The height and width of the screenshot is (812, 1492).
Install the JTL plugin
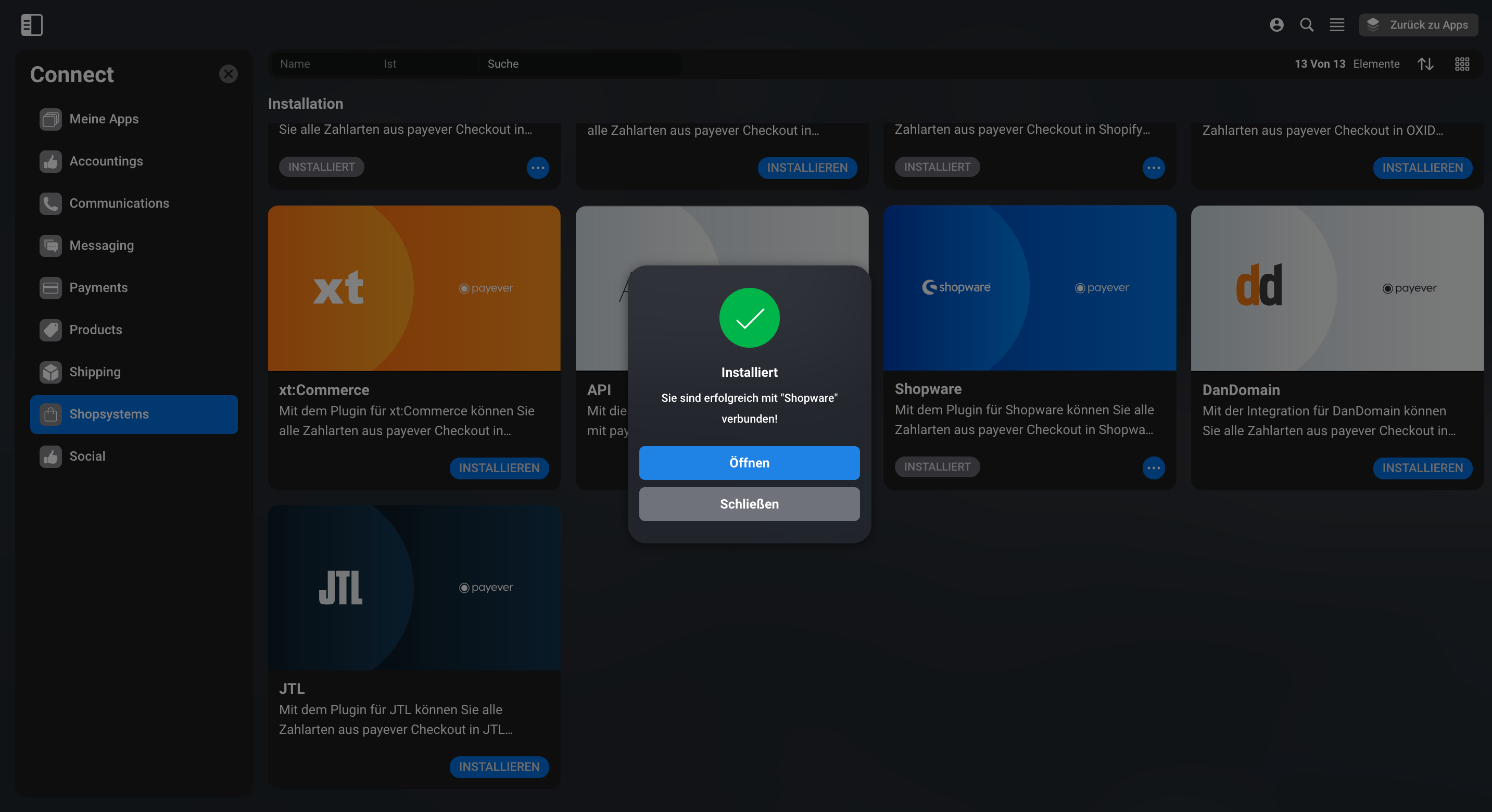pyautogui.click(x=499, y=767)
